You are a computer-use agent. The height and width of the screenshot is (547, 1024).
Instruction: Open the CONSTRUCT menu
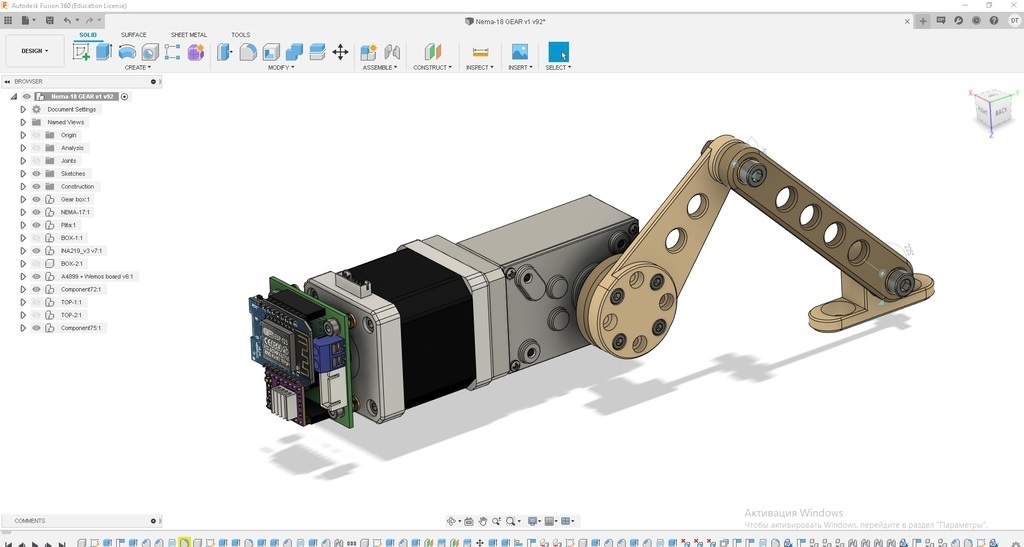click(432, 68)
